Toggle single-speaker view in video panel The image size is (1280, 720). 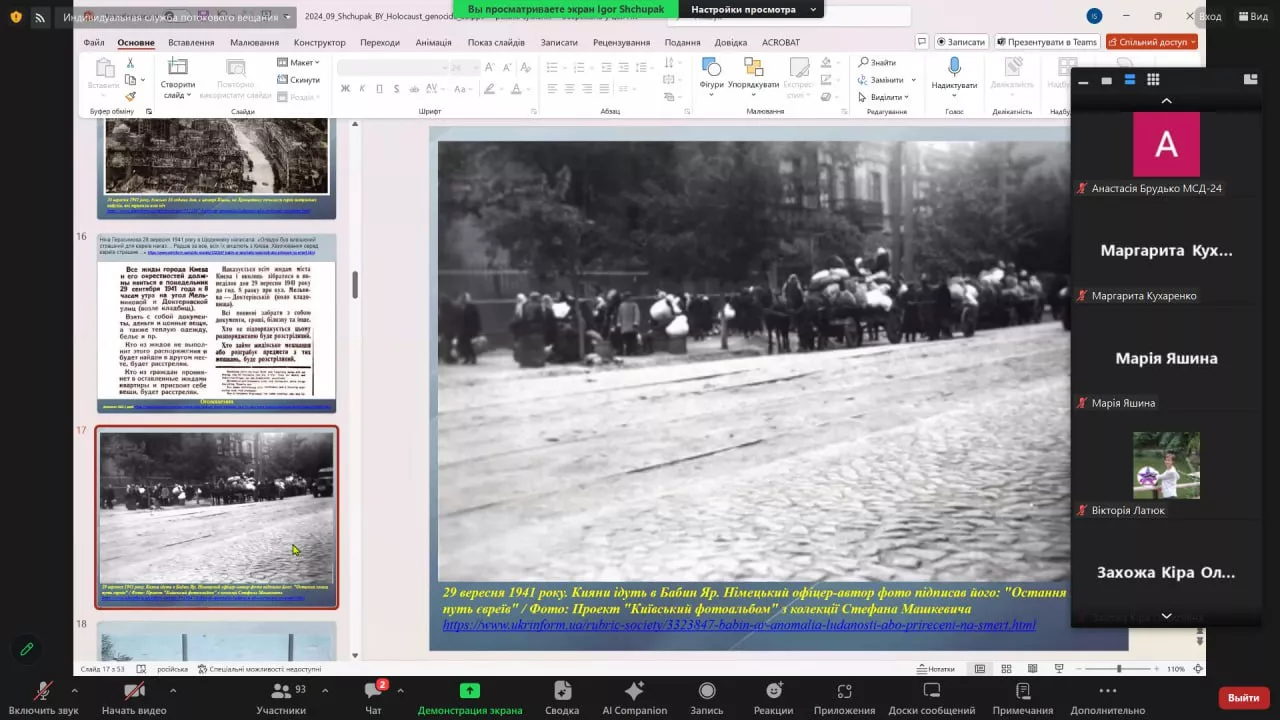pyautogui.click(x=1107, y=80)
